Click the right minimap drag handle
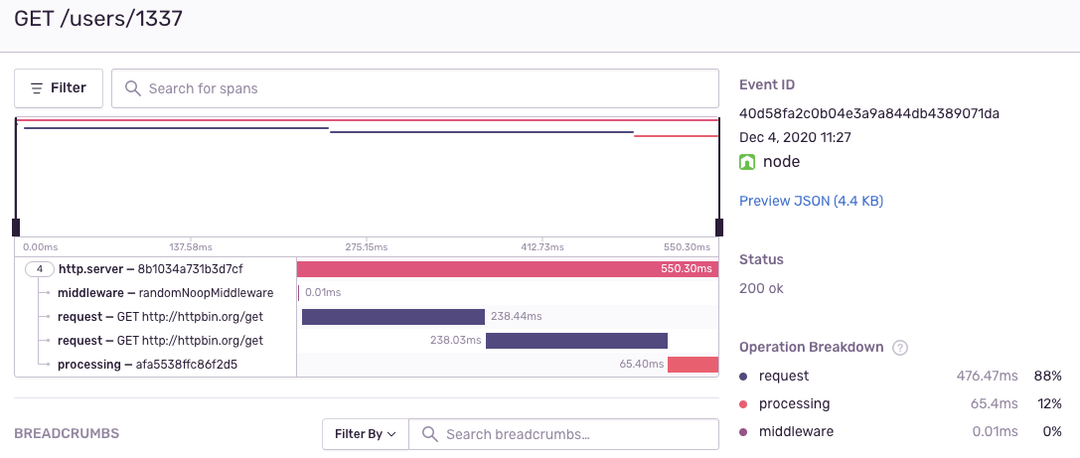Image resolution: width=1080 pixels, height=458 pixels. 717,227
